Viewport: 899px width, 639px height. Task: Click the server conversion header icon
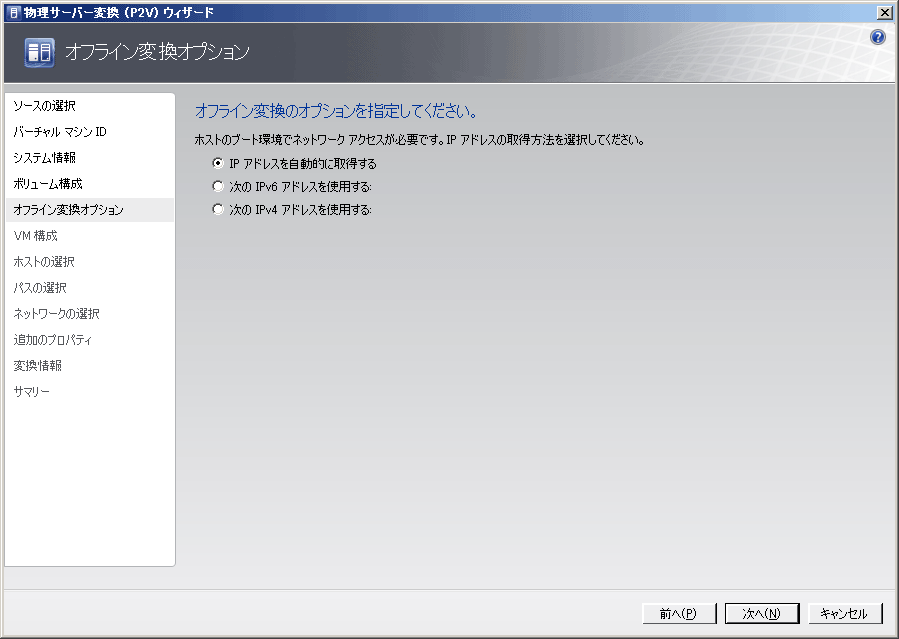(40, 52)
